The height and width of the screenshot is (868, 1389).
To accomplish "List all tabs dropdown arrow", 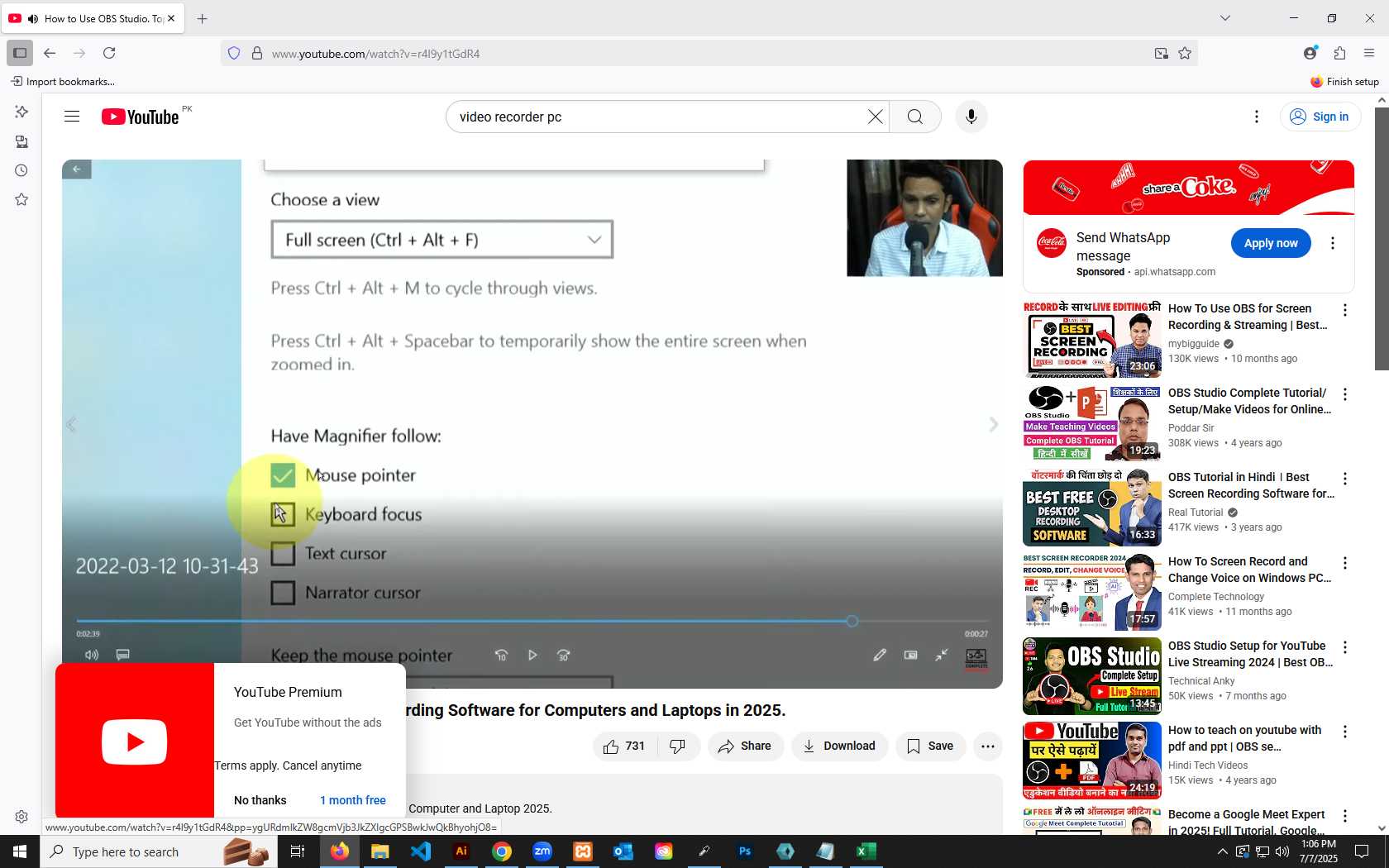I will tap(1225, 17).
